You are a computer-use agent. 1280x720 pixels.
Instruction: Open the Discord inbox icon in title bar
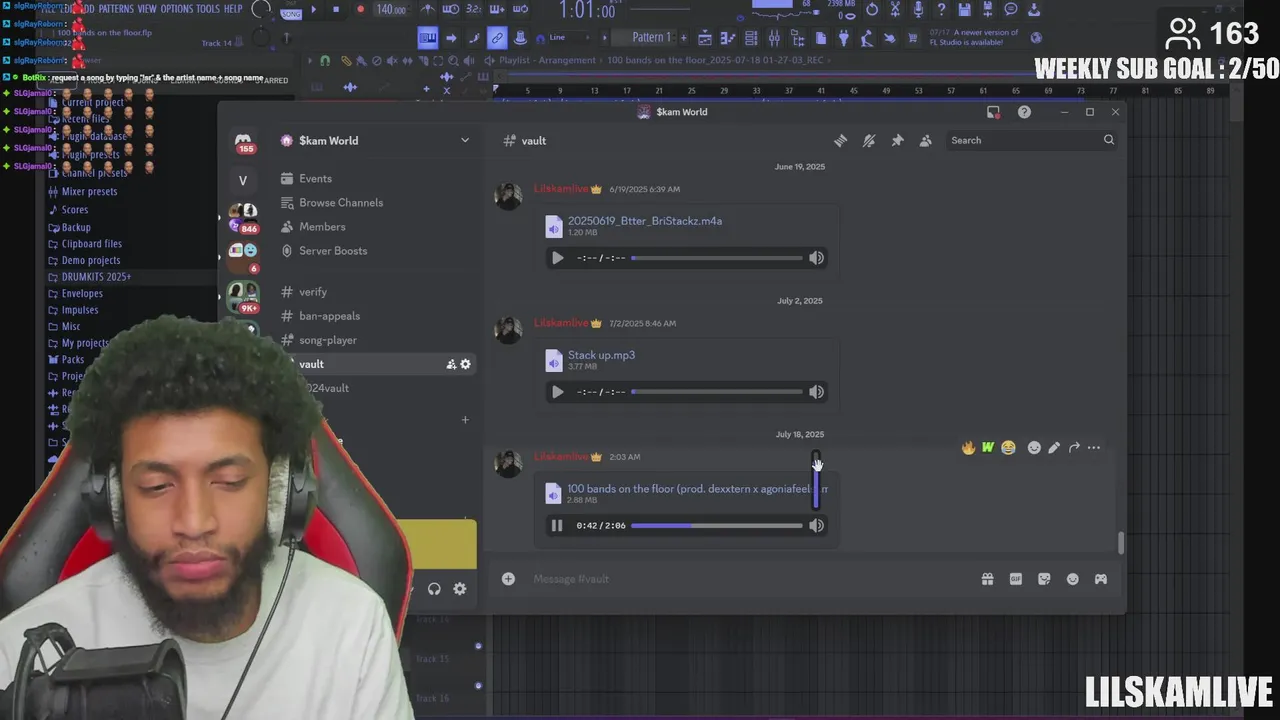click(x=993, y=112)
